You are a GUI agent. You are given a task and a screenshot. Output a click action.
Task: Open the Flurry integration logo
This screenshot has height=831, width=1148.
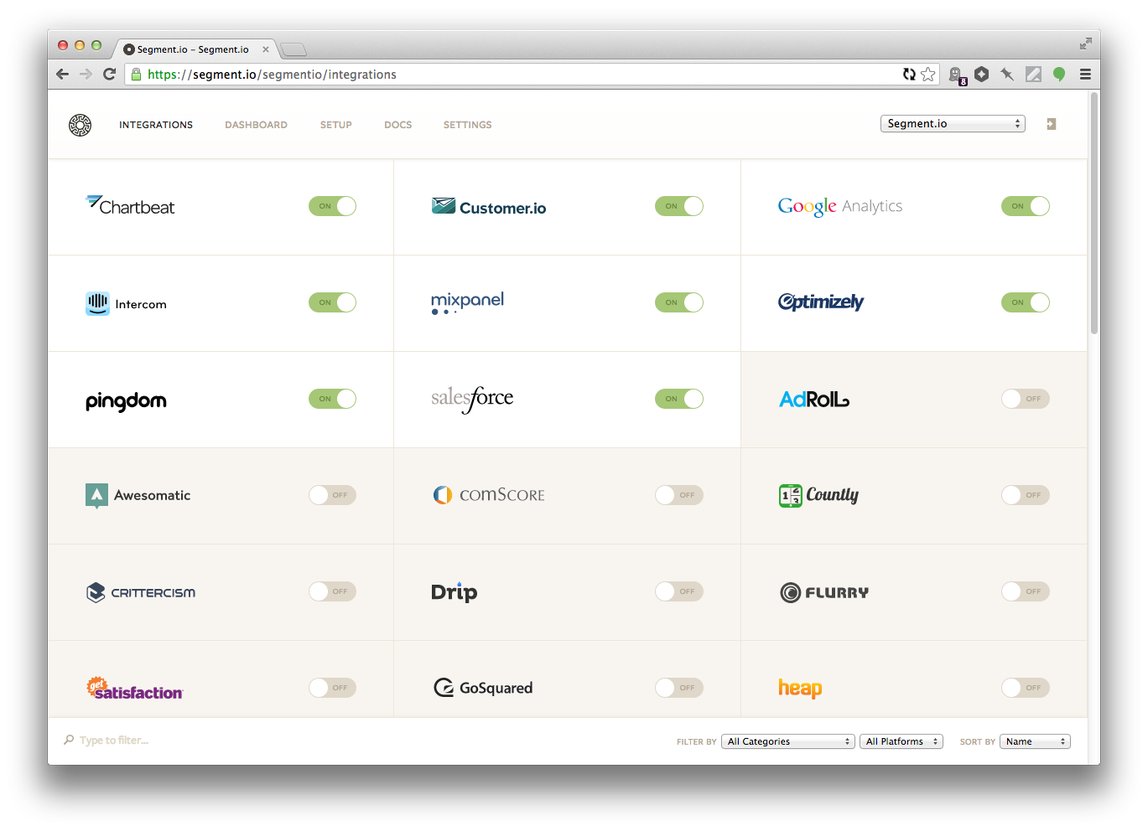(x=824, y=592)
